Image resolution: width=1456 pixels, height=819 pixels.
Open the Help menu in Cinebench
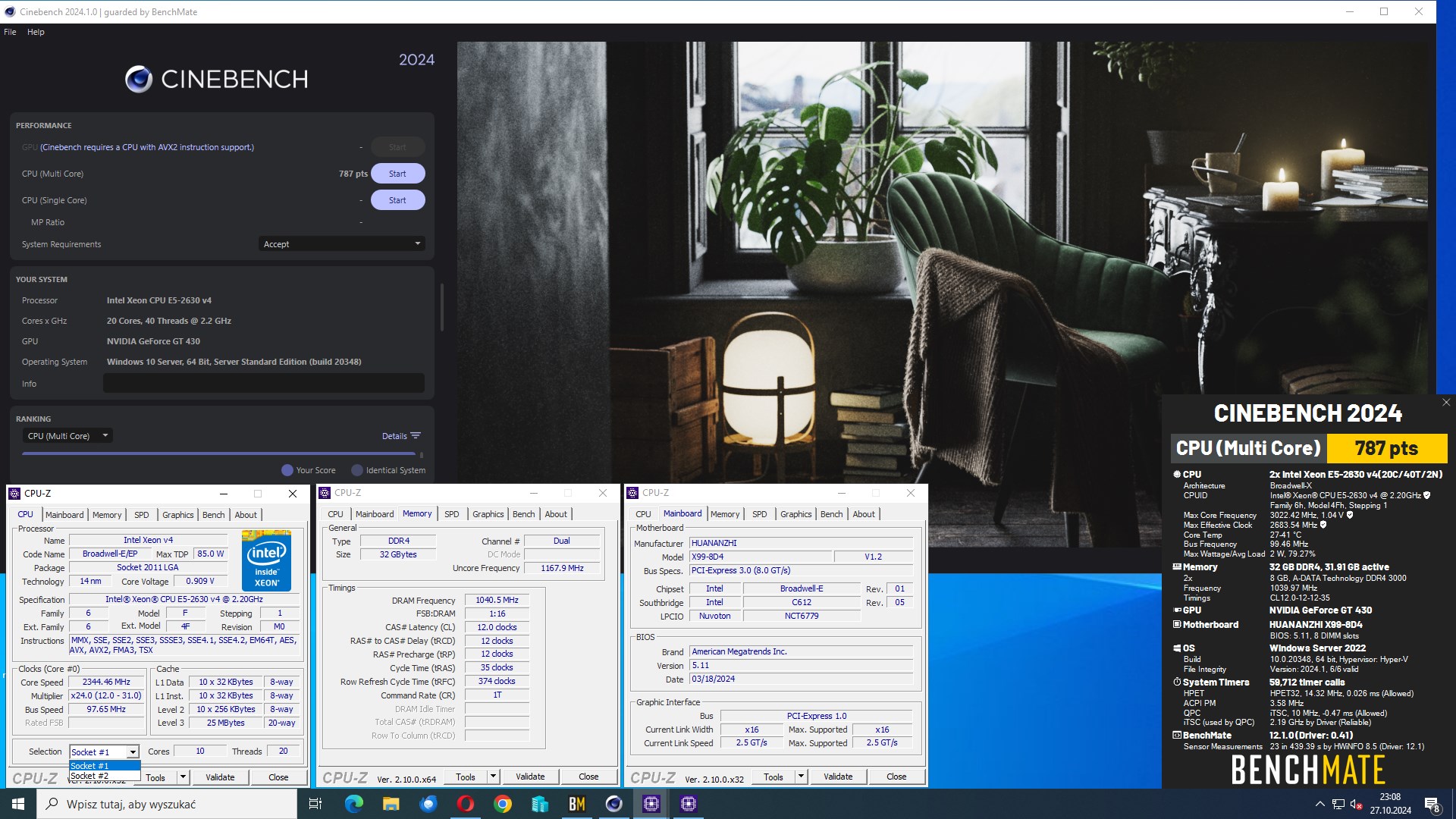[x=36, y=32]
